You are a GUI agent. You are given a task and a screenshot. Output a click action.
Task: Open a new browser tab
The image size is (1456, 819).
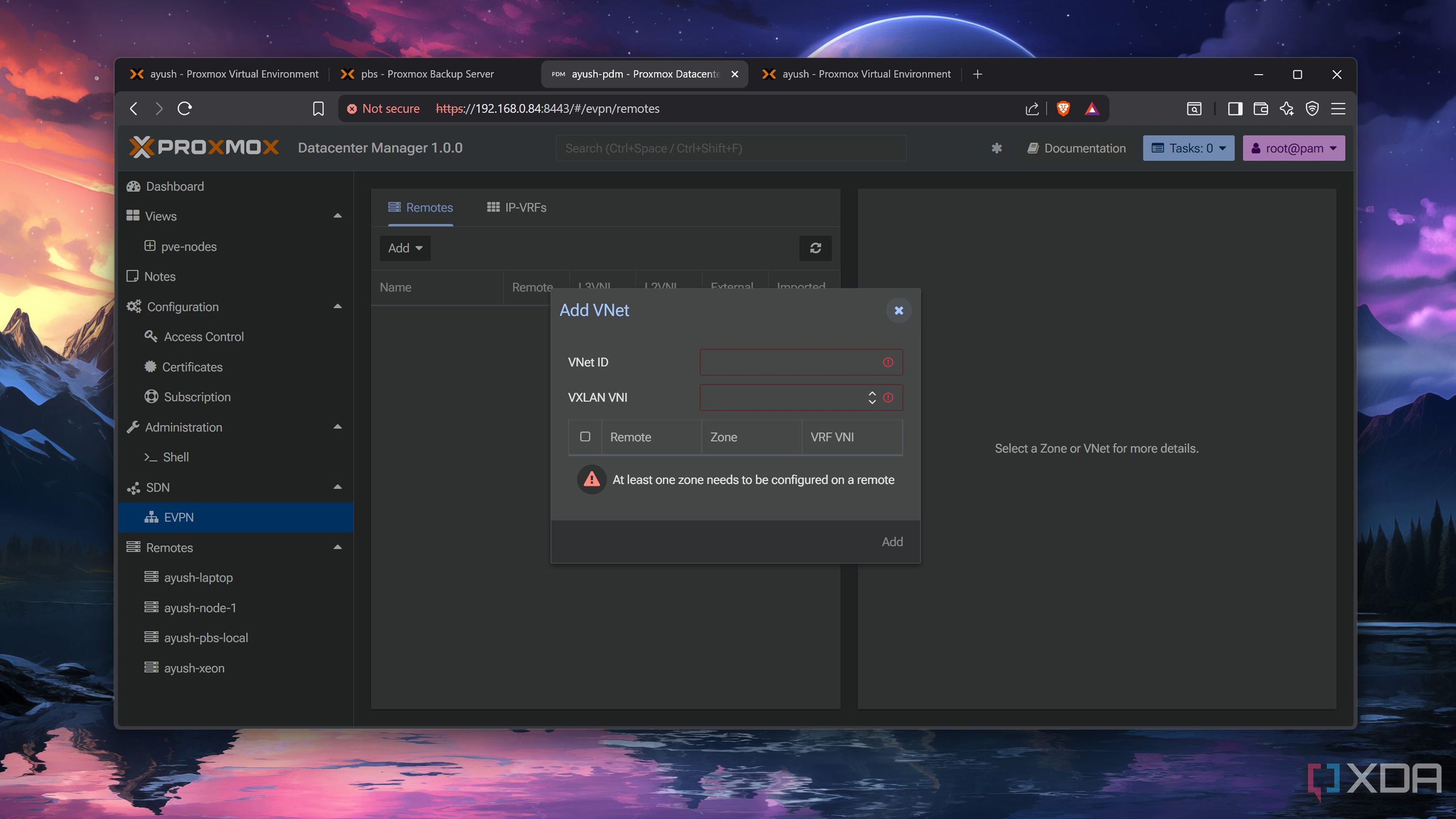click(977, 74)
